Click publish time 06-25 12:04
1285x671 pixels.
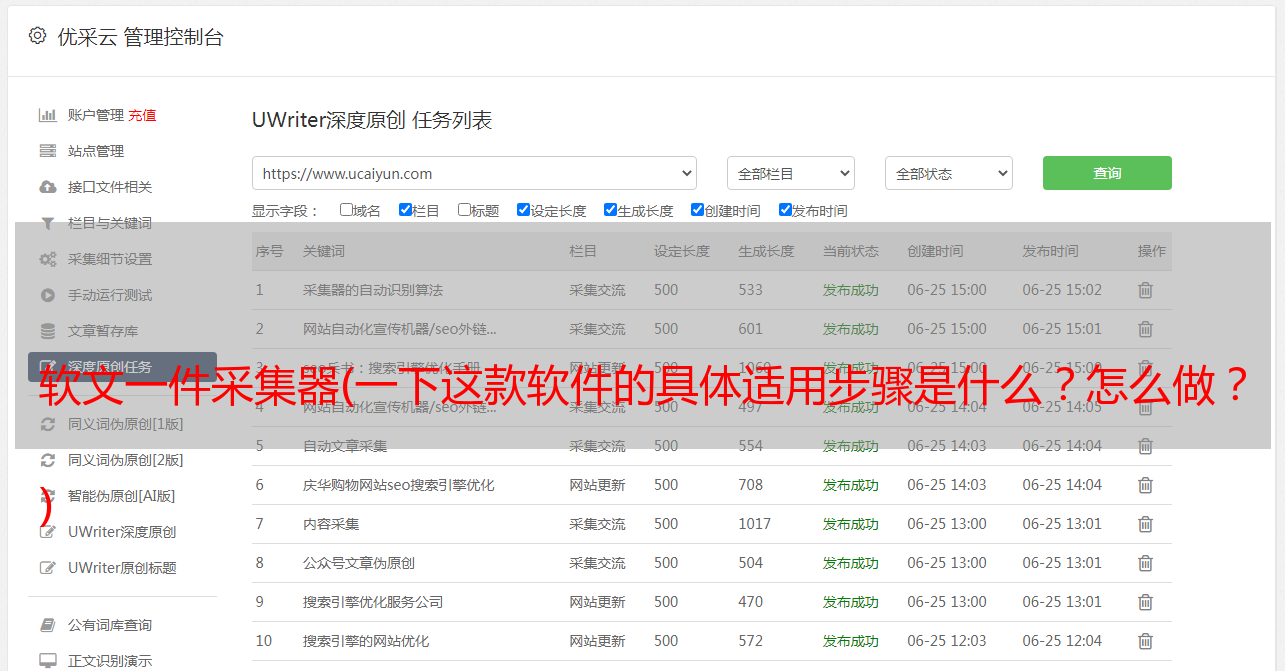[1062, 641]
